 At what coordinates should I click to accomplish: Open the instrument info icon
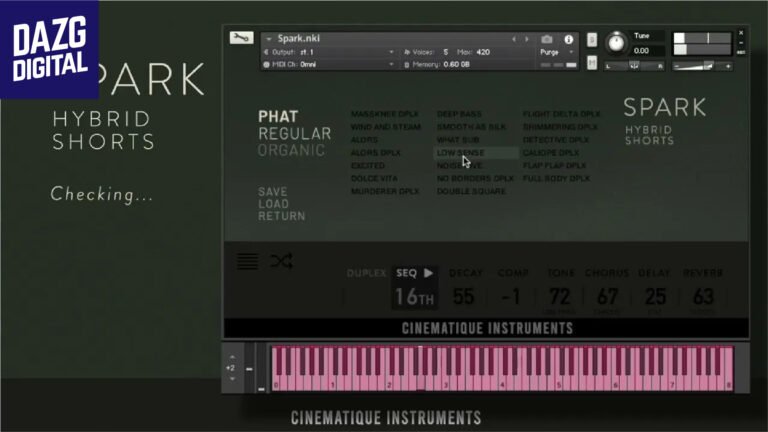569,39
